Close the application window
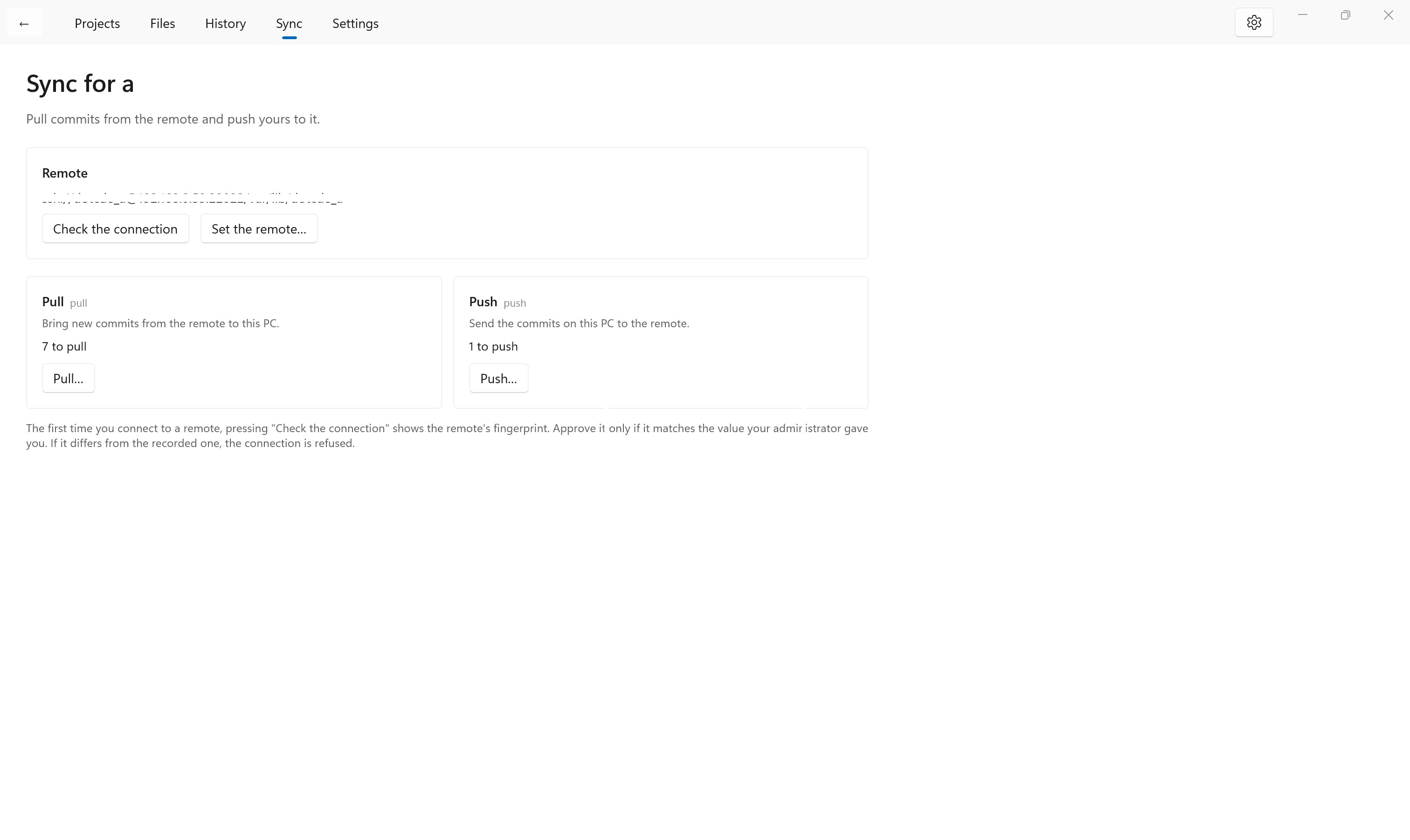 [x=1389, y=15]
